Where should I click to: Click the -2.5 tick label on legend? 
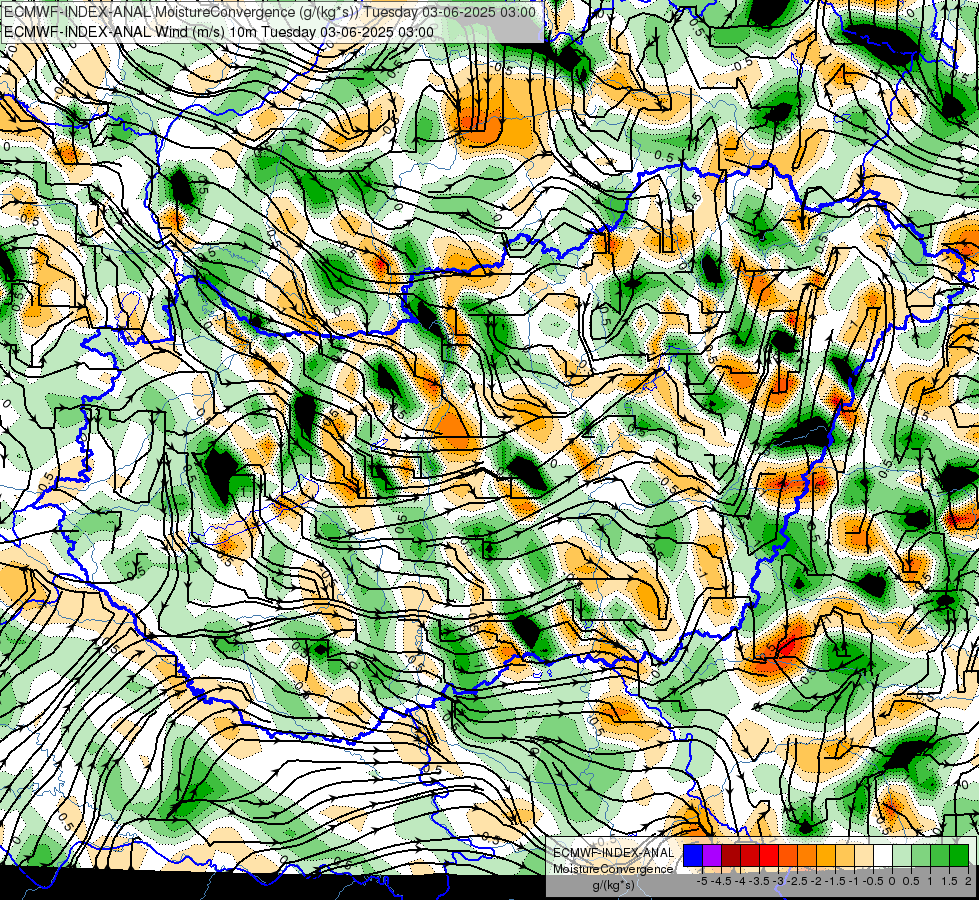797,881
